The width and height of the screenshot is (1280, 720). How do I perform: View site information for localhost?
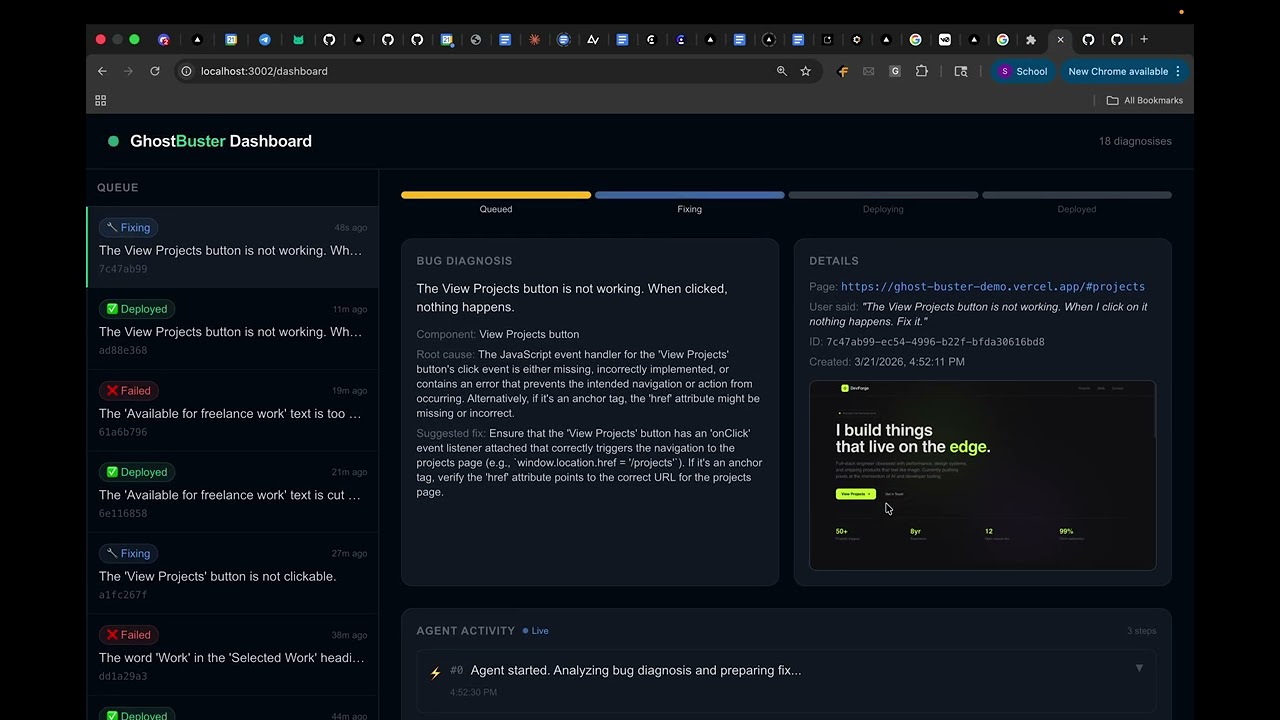click(186, 71)
